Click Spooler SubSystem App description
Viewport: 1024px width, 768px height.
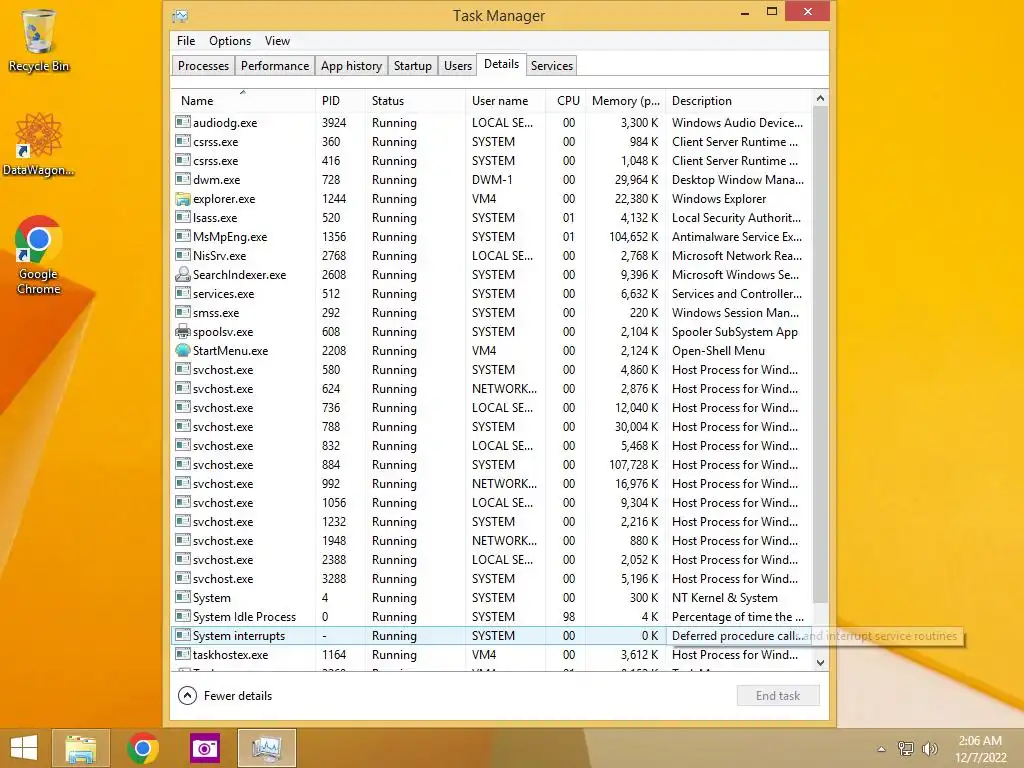coord(735,332)
